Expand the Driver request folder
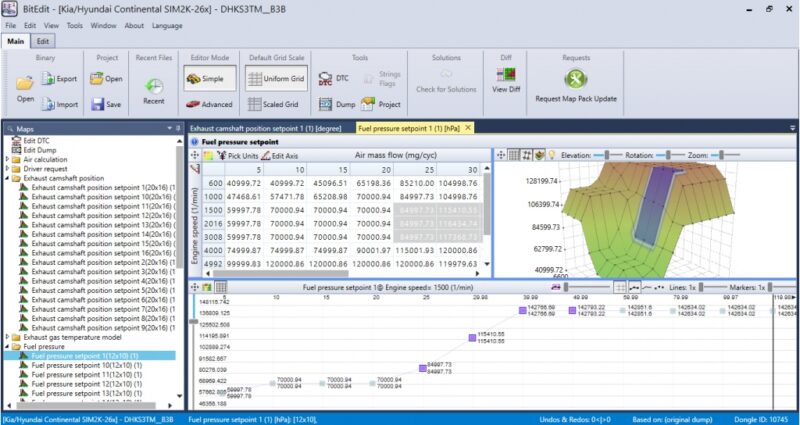The width and height of the screenshot is (800, 425). (8, 169)
